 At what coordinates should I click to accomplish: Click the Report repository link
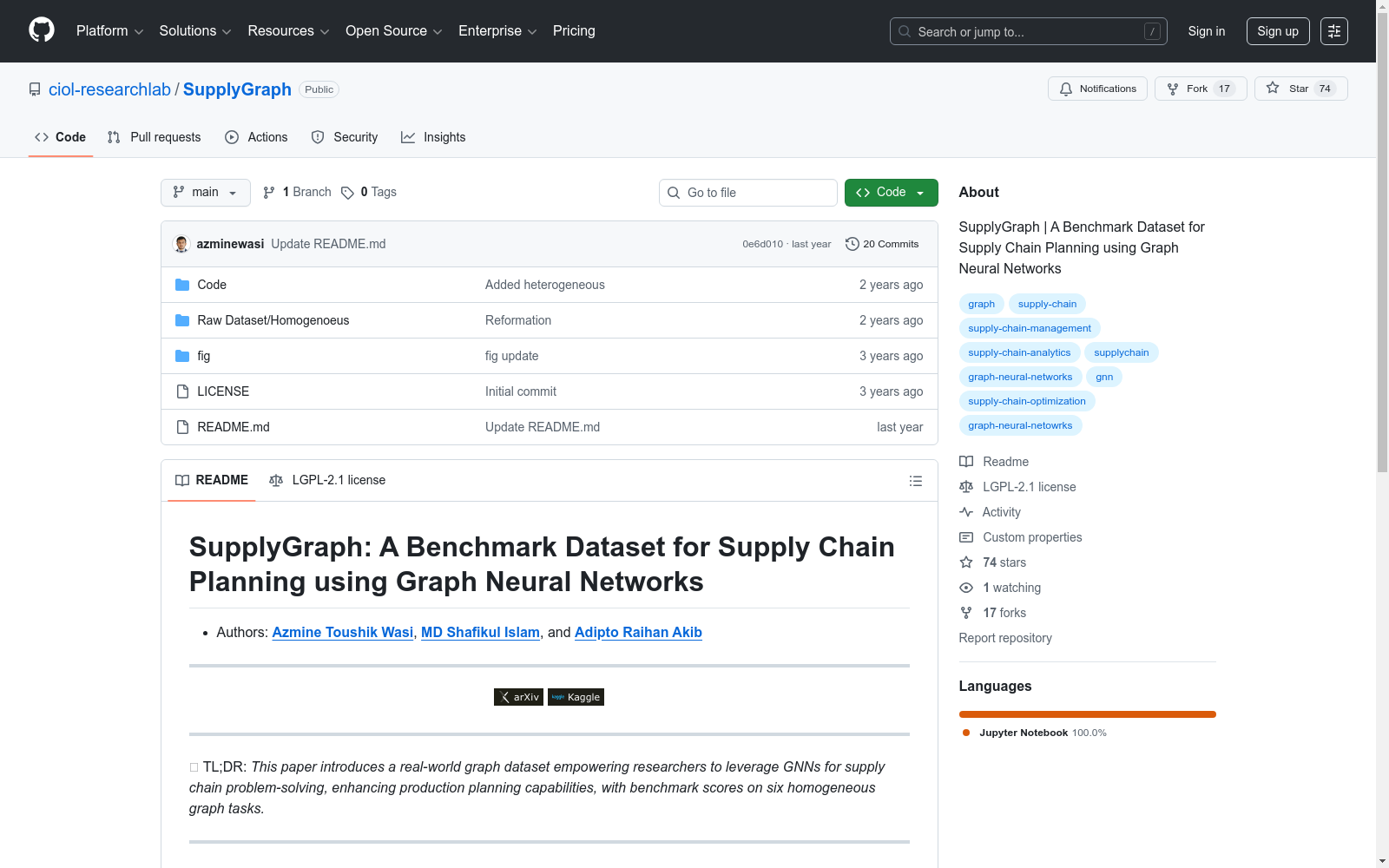pyautogui.click(x=1005, y=638)
